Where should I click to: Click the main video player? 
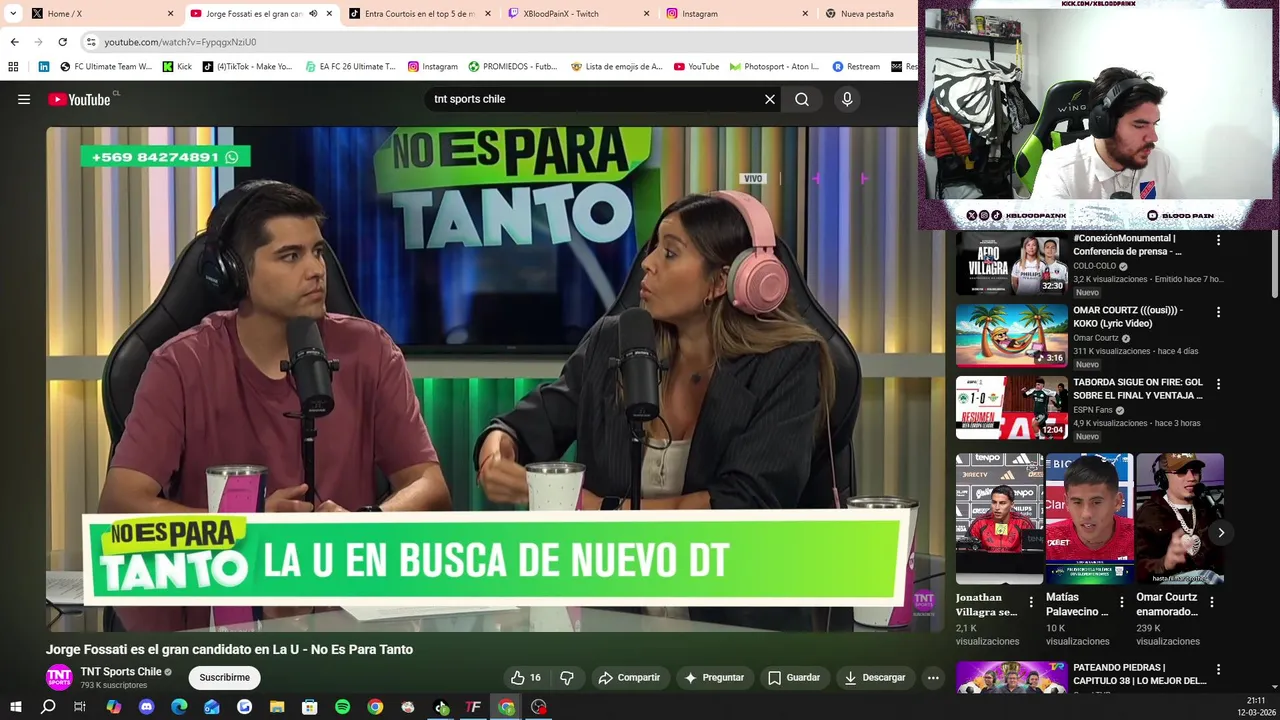click(x=495, y=378)
